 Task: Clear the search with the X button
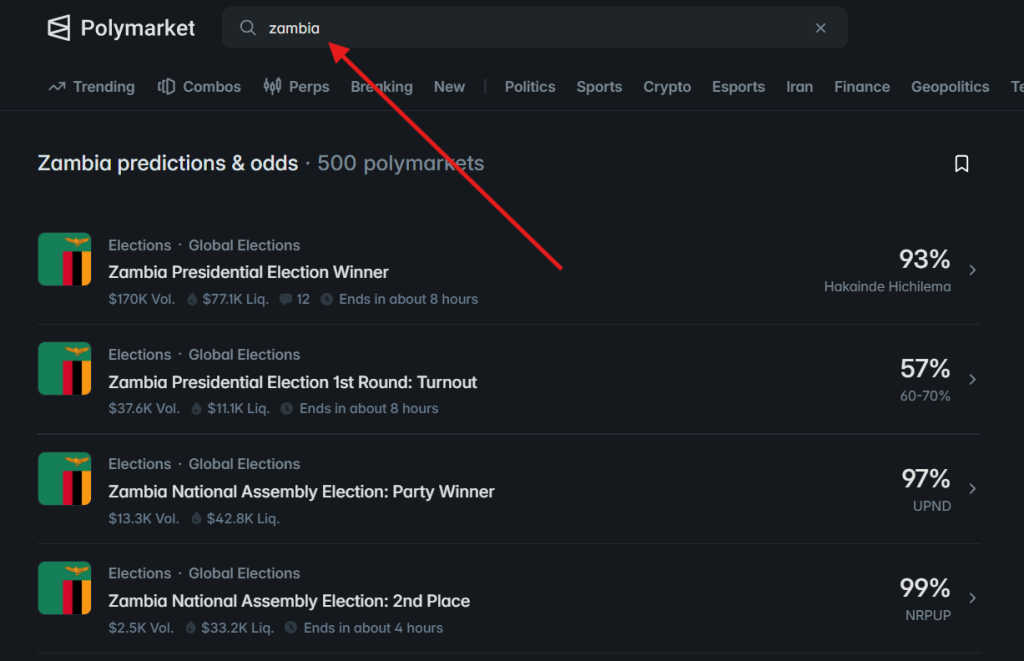coord(821,27)
